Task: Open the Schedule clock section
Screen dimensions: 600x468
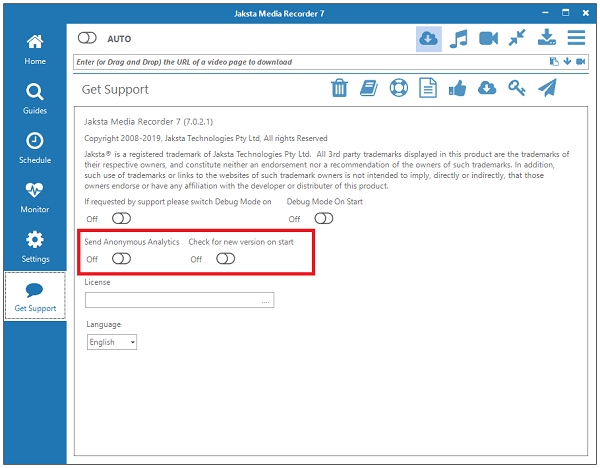Action: tap(35, 148)
